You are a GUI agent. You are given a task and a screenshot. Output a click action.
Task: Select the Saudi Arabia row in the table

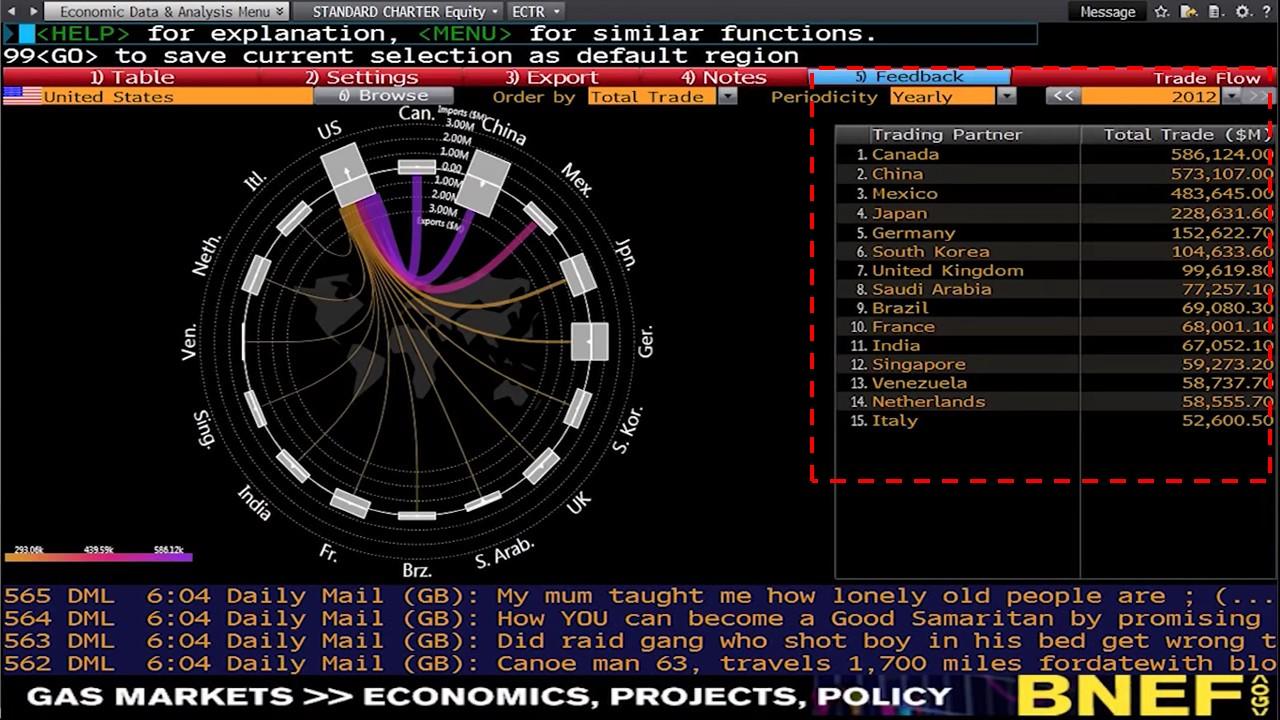[1055, 289]
